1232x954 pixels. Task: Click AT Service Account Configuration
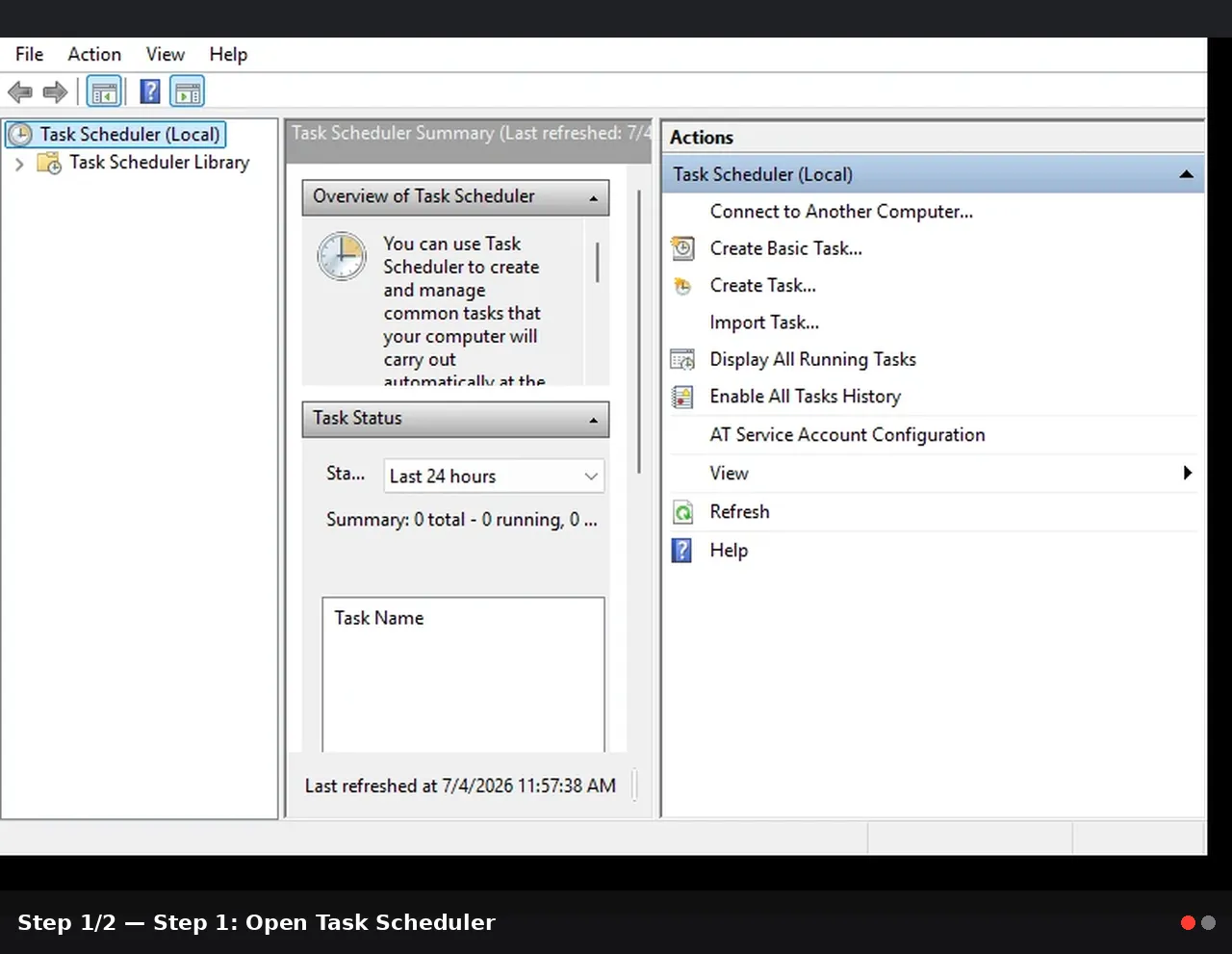[x=847, y=435]
